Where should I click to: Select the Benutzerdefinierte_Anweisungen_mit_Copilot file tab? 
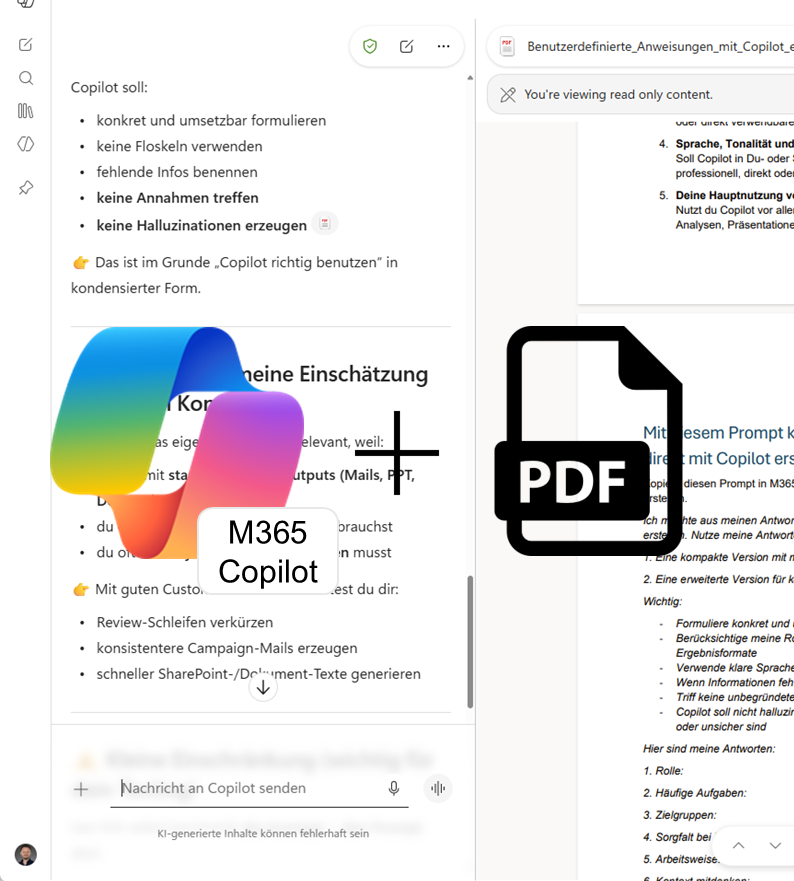(641, 47)
